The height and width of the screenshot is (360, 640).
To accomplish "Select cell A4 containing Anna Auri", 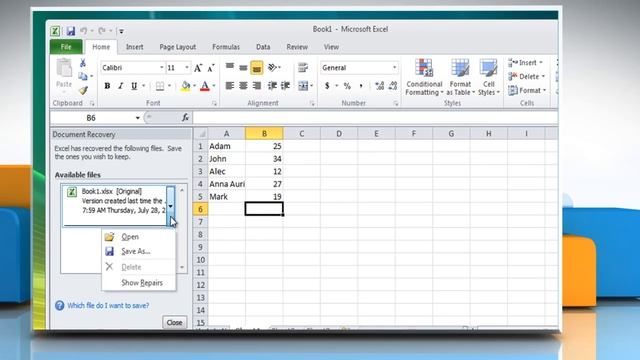I will point(227,184).
